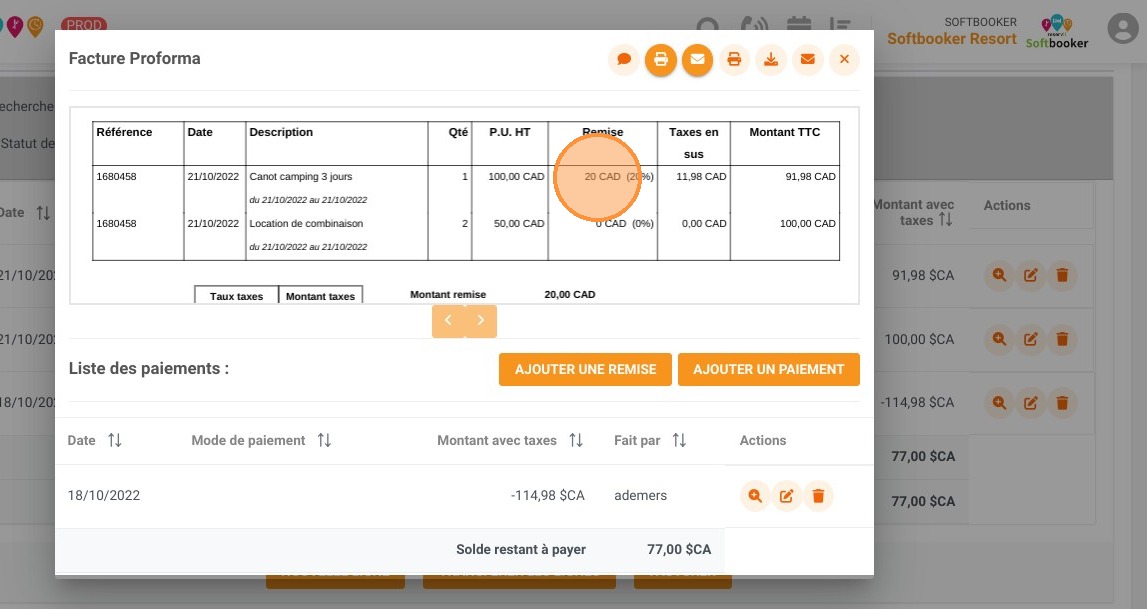Sort the background table Date column
This screenshot has width=1147, height=609.
click(x=43, y=213)
